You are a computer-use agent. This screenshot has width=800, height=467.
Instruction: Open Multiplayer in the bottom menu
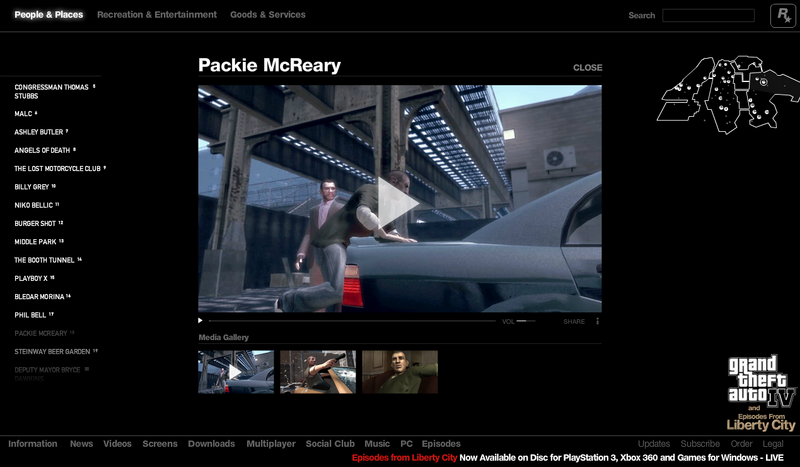pos(271,444)
